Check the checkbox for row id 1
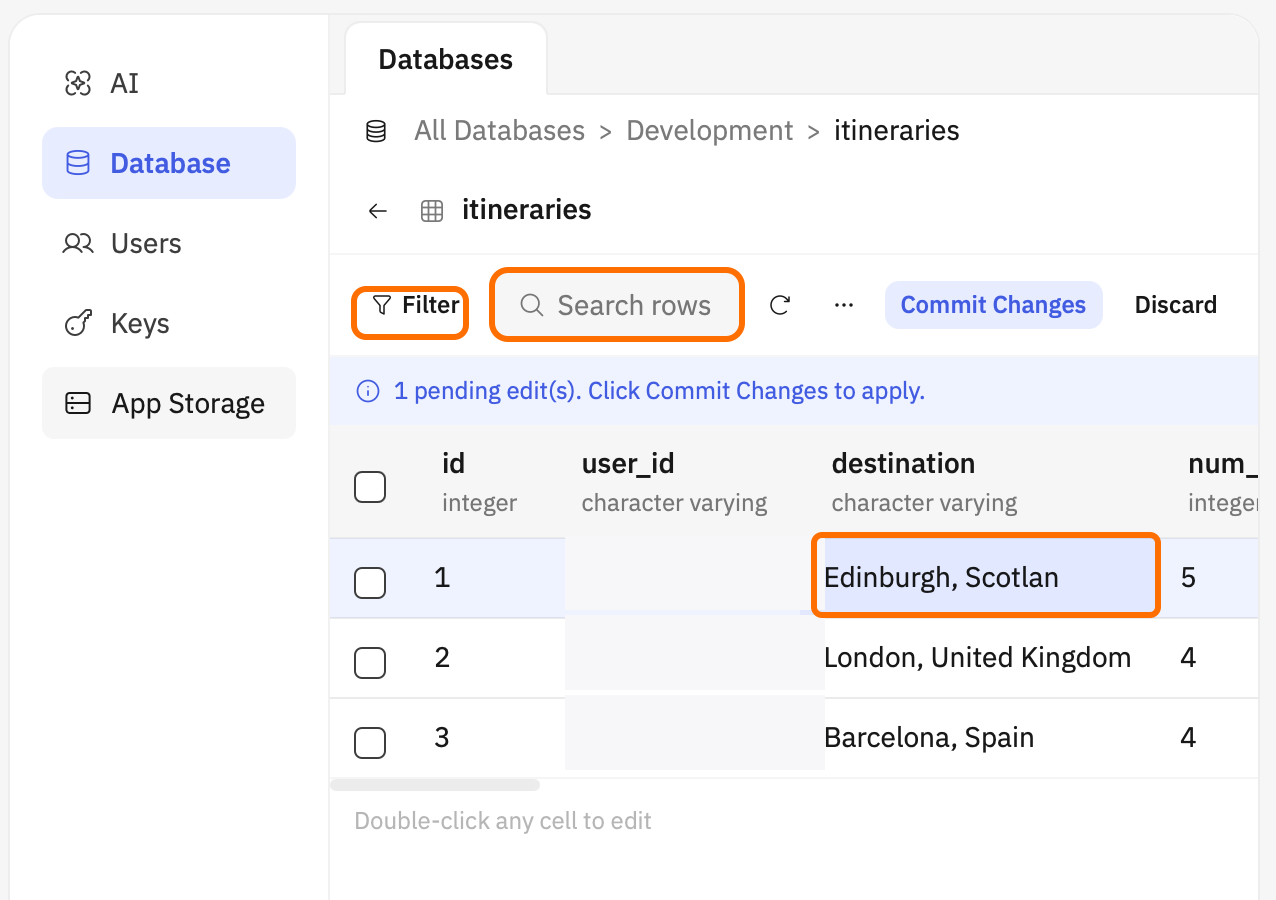1276x900 pixels. pos(370,582)
